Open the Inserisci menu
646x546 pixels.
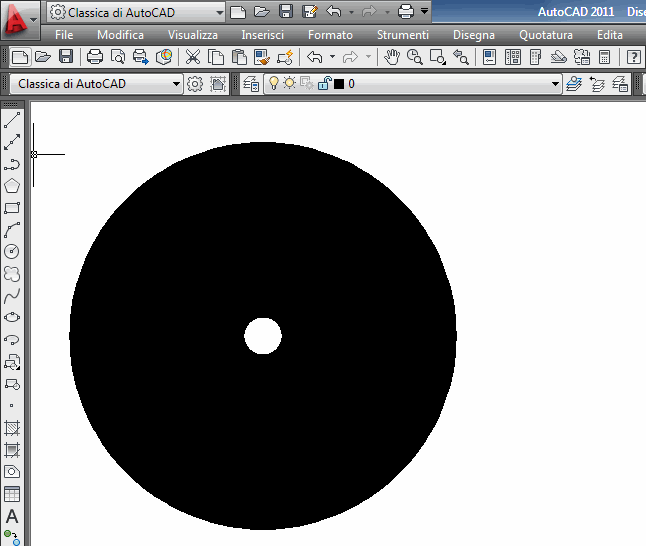262,35
